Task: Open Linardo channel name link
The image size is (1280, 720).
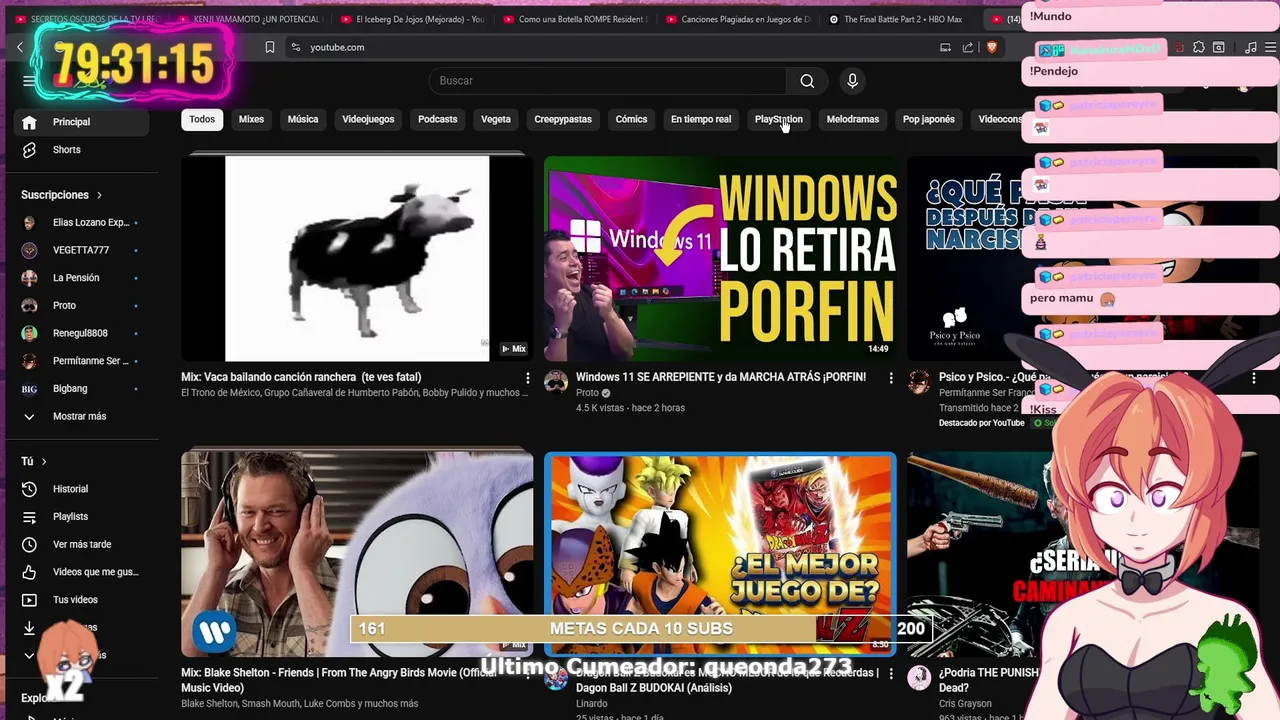Action: (x=592, y=704)
